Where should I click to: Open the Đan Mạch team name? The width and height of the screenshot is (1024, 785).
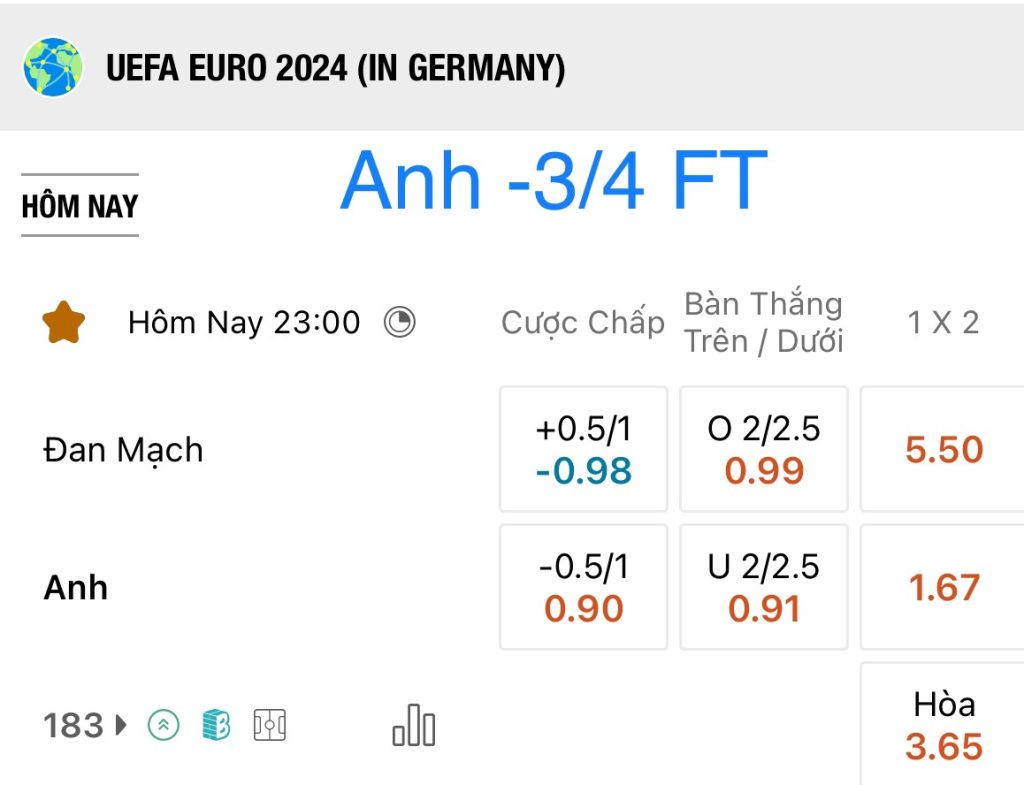[123, 450]
